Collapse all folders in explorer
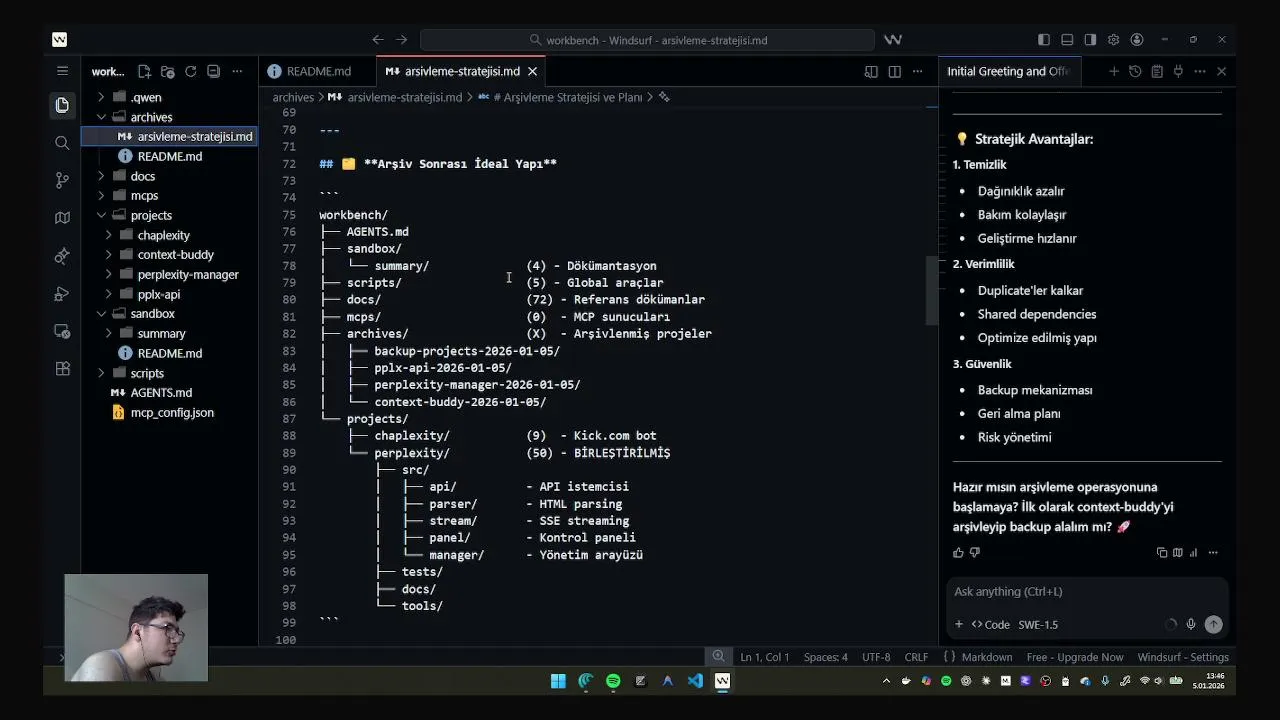 [x=213, y=71]
